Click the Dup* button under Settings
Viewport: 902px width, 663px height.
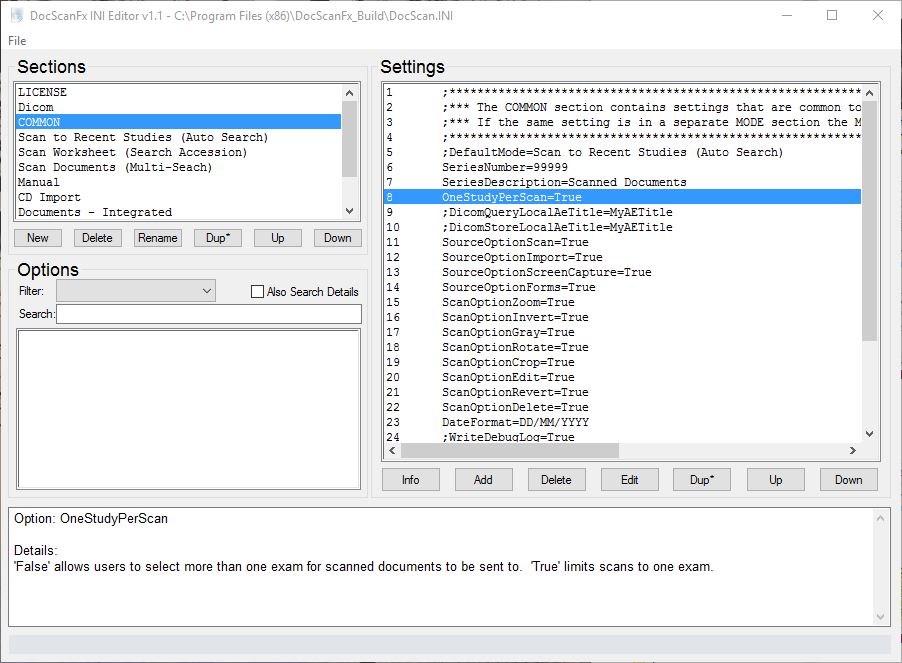point(702,480)
